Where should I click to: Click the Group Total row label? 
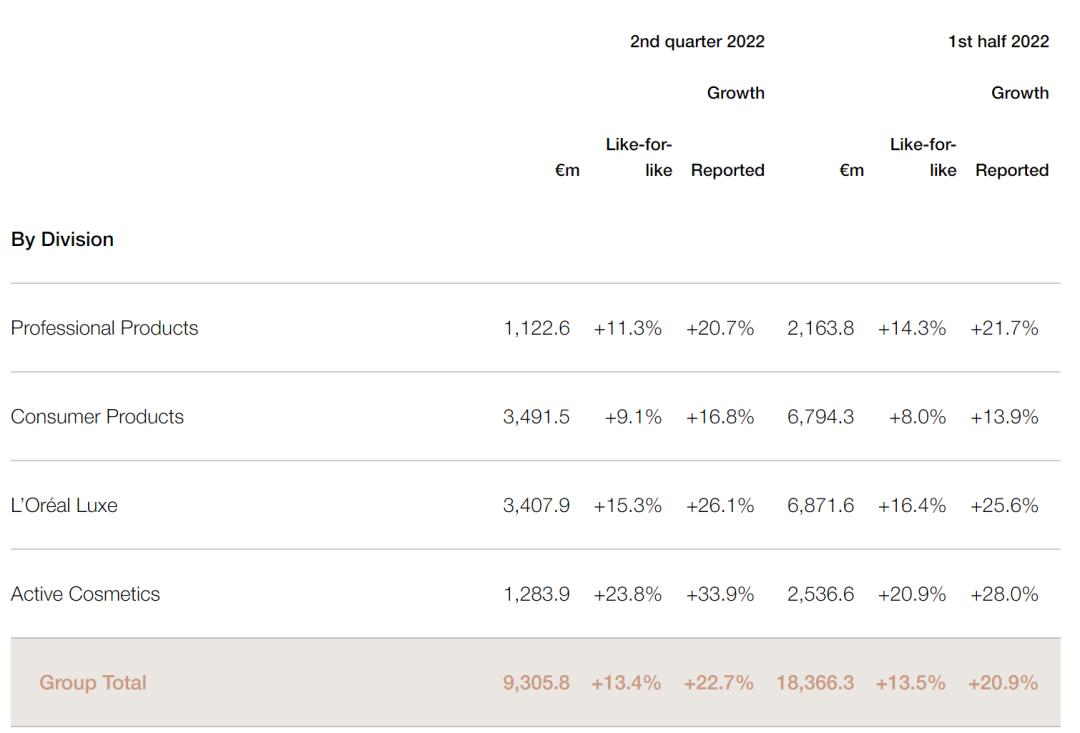click(x=93, y=683)
